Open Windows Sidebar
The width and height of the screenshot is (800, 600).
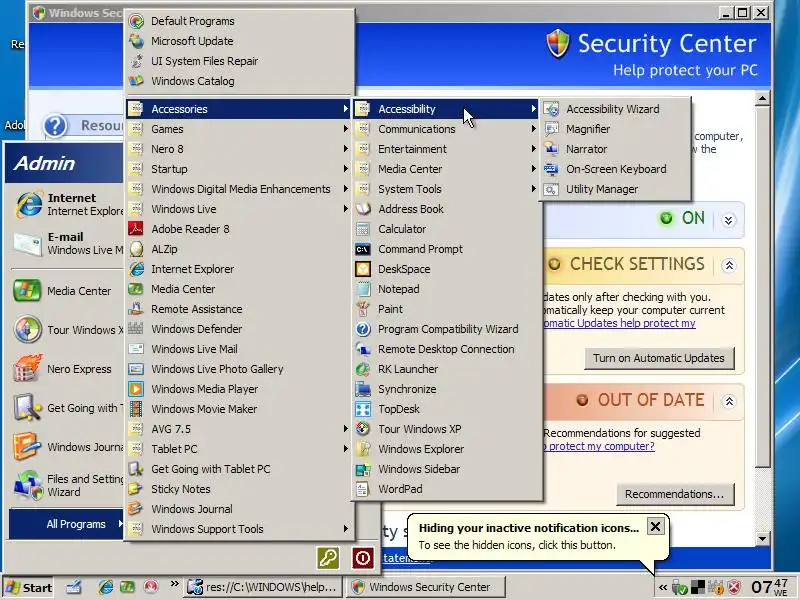click(x=446, y=469)
